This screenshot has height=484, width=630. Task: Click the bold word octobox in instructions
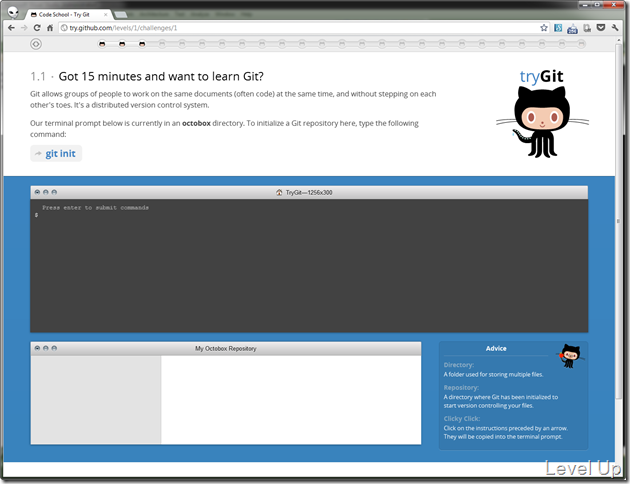click(196, 123)
